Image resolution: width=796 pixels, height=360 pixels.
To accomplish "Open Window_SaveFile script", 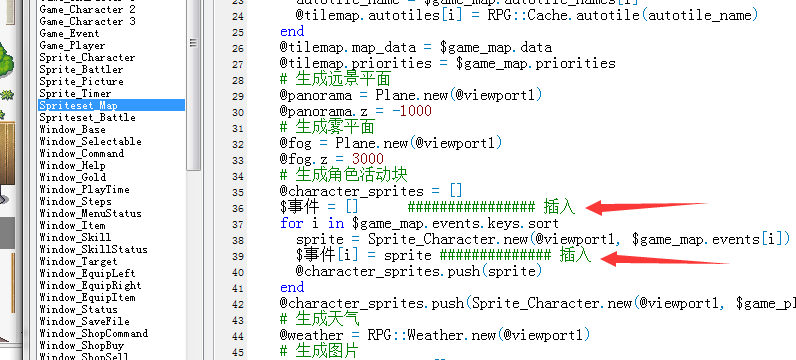I will coord(84,321).
